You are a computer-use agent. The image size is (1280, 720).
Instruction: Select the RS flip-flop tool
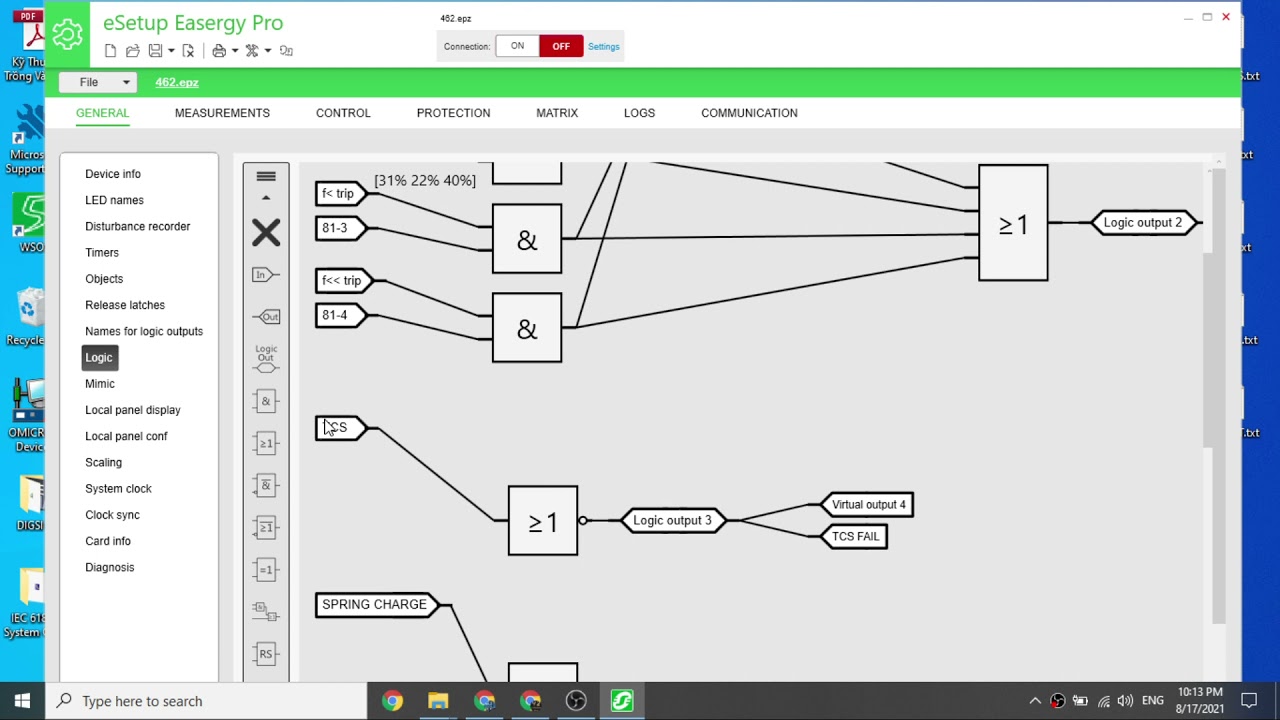266,654
